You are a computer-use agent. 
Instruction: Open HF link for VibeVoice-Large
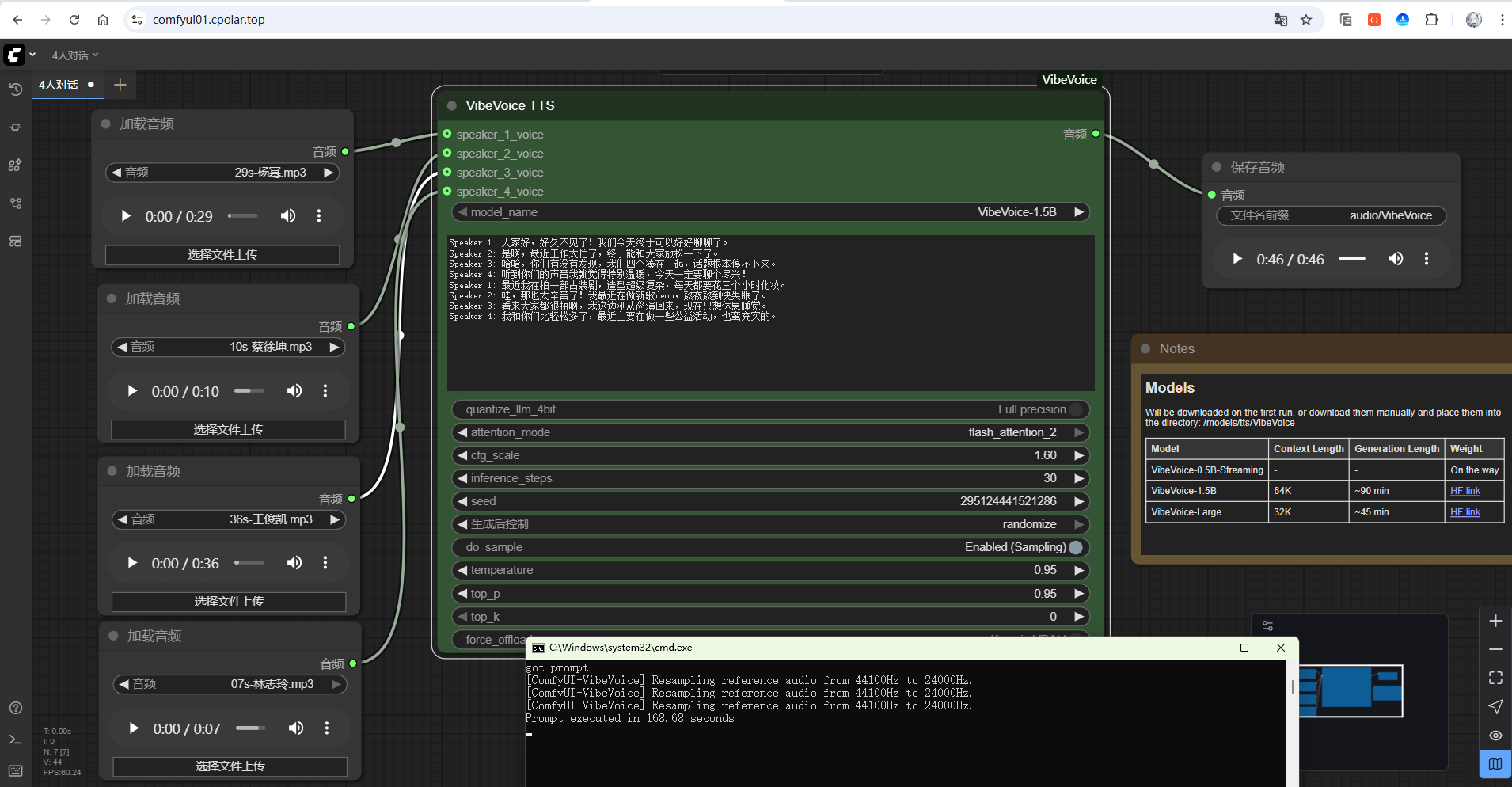(x=1465, y=512)
